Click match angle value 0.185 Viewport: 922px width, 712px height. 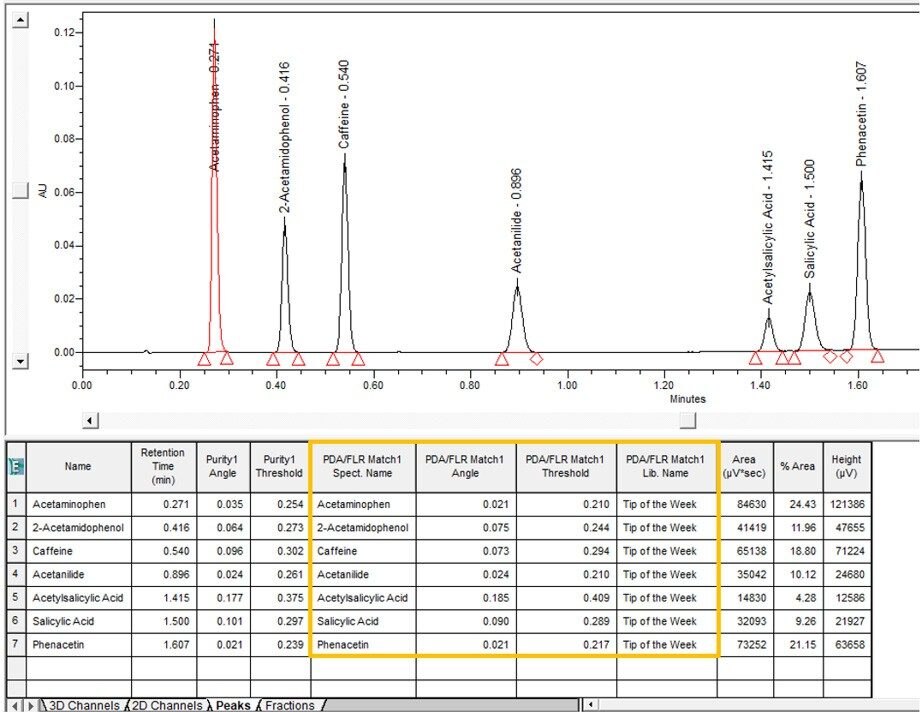pos(496,598)
